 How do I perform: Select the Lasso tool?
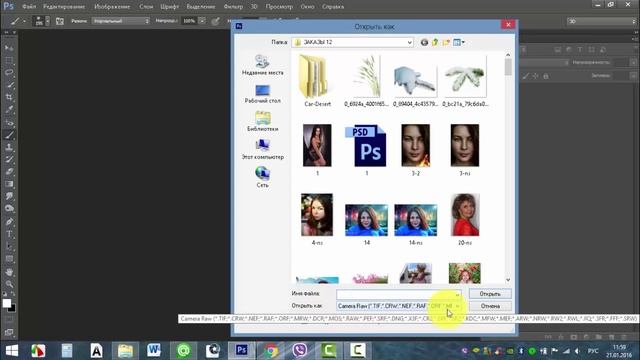click(9, 73)
